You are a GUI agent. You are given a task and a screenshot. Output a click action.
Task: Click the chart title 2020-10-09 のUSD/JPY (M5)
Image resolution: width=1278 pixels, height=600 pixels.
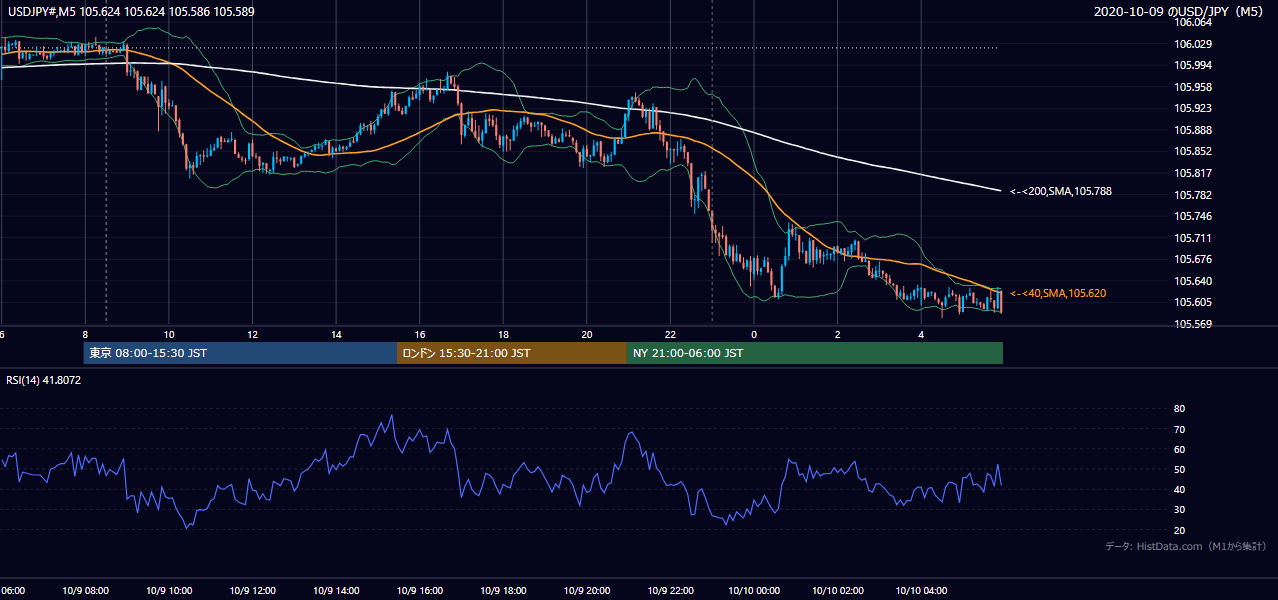tap(1180, 12)
